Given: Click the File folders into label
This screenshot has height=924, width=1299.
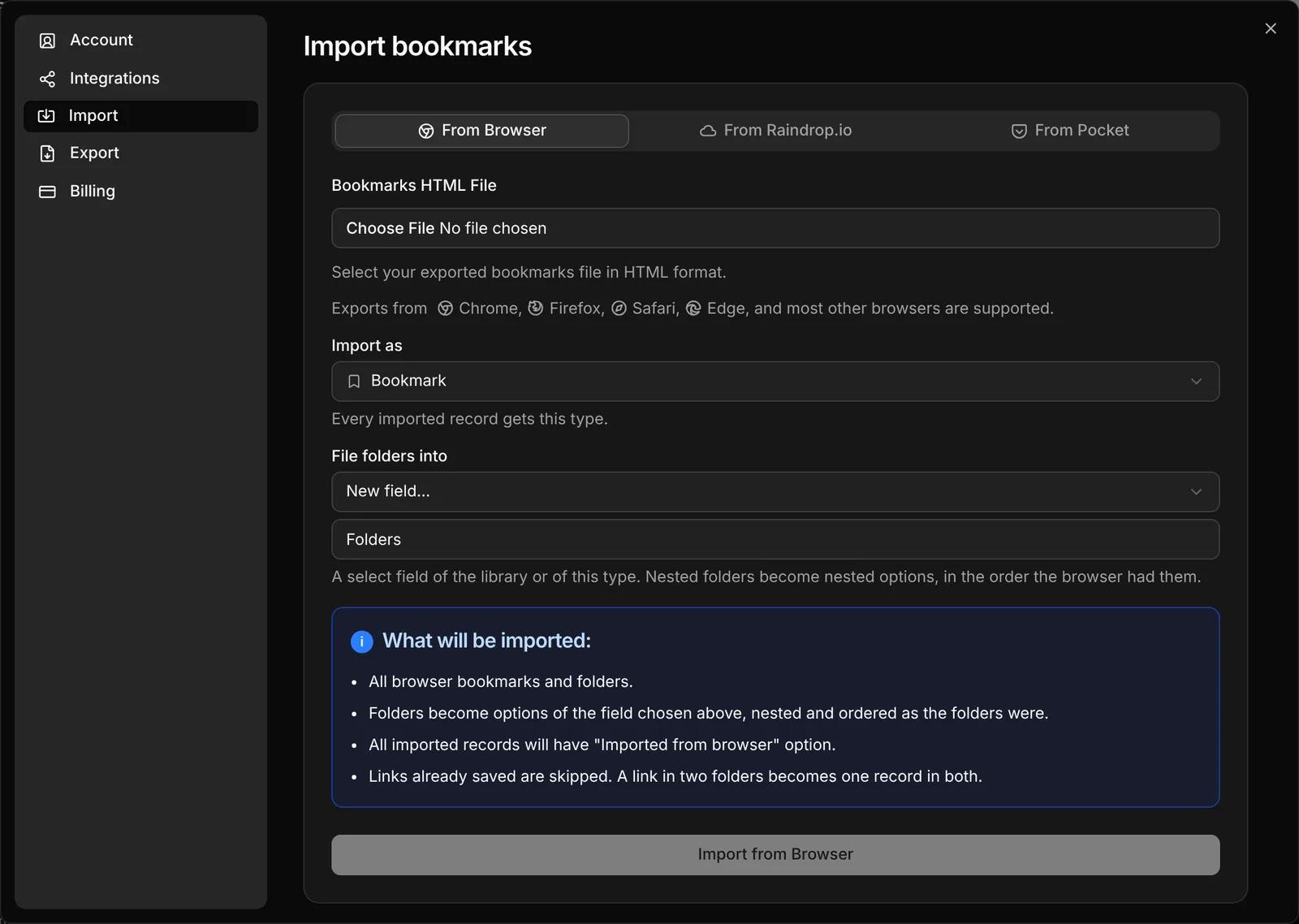Looking at the screenshot, I should pyautogui.click(x=389, y=456).
